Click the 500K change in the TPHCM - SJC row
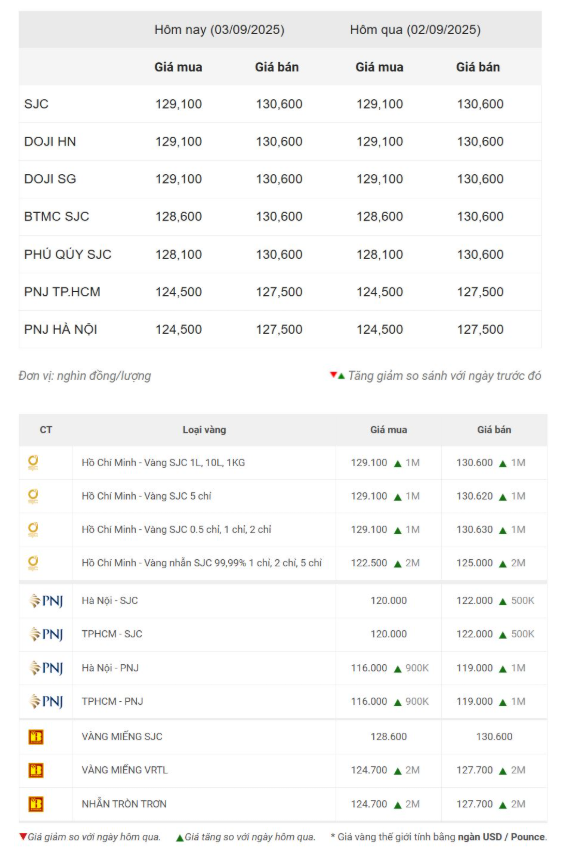This screenshot has width=568, height=858. pos(523,634)
